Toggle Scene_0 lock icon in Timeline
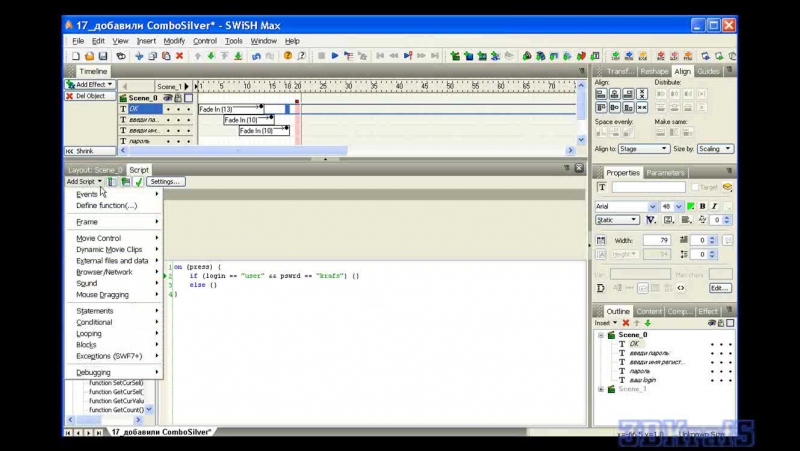Image resolution: width=800 pixels, height=451 pixels. pos(178,98)
